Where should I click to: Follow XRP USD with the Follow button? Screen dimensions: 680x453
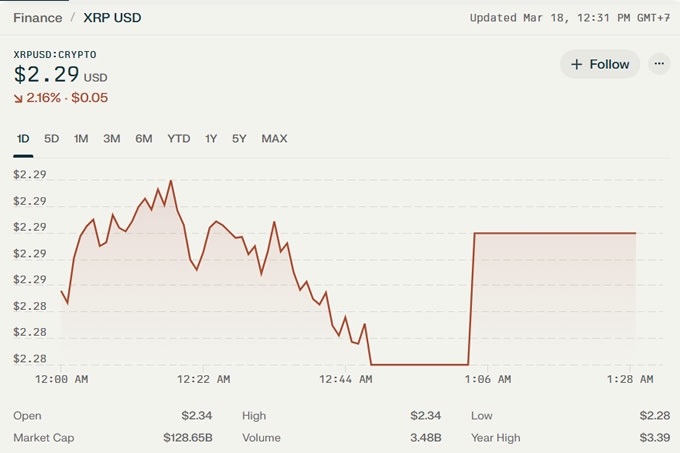600,64
